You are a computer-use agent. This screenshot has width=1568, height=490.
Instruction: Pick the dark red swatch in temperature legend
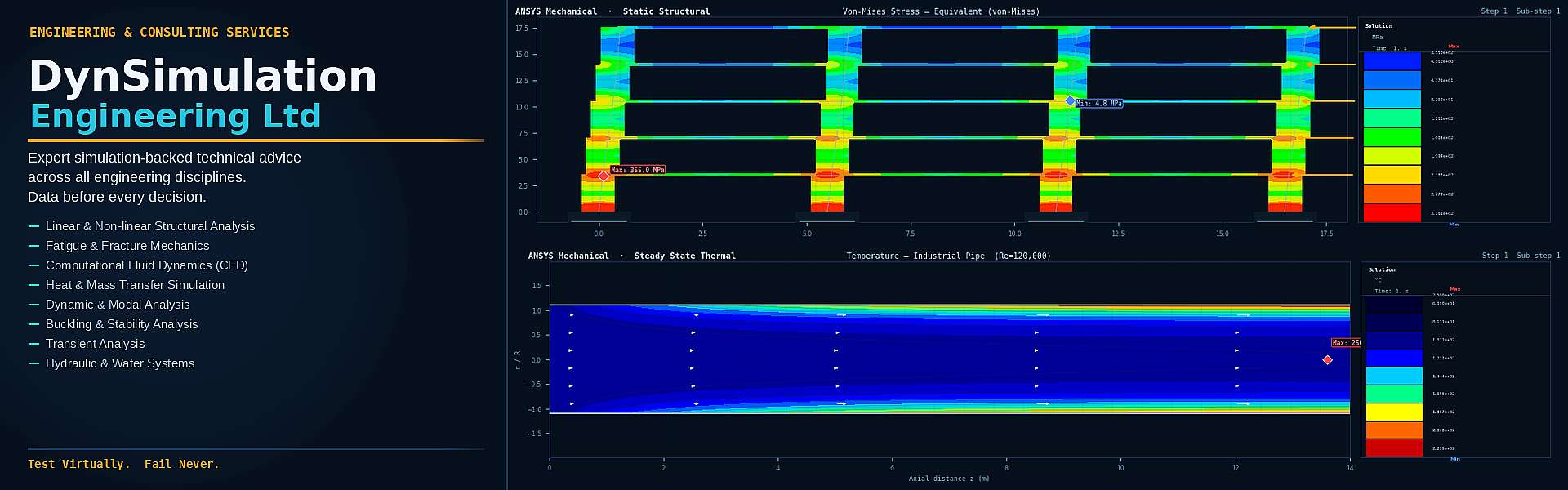[1394, 448]
